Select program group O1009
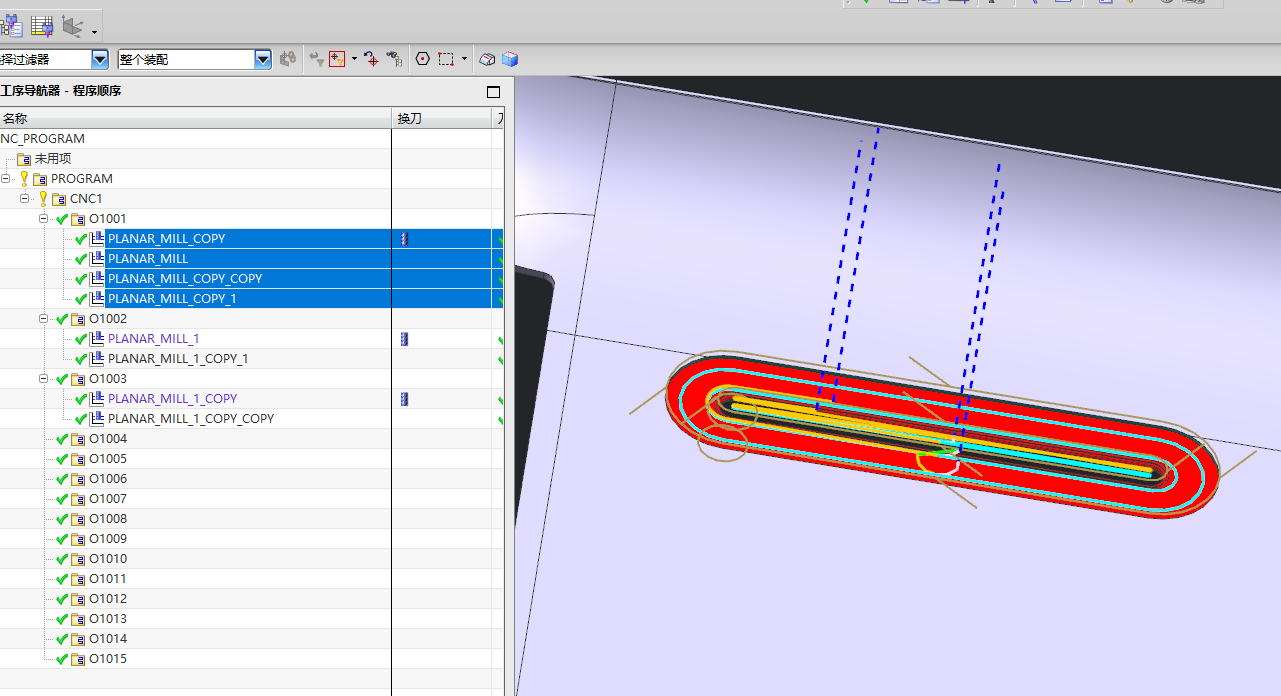The width and height of the screenshot is (1281, 696). [x=108, y=539]
